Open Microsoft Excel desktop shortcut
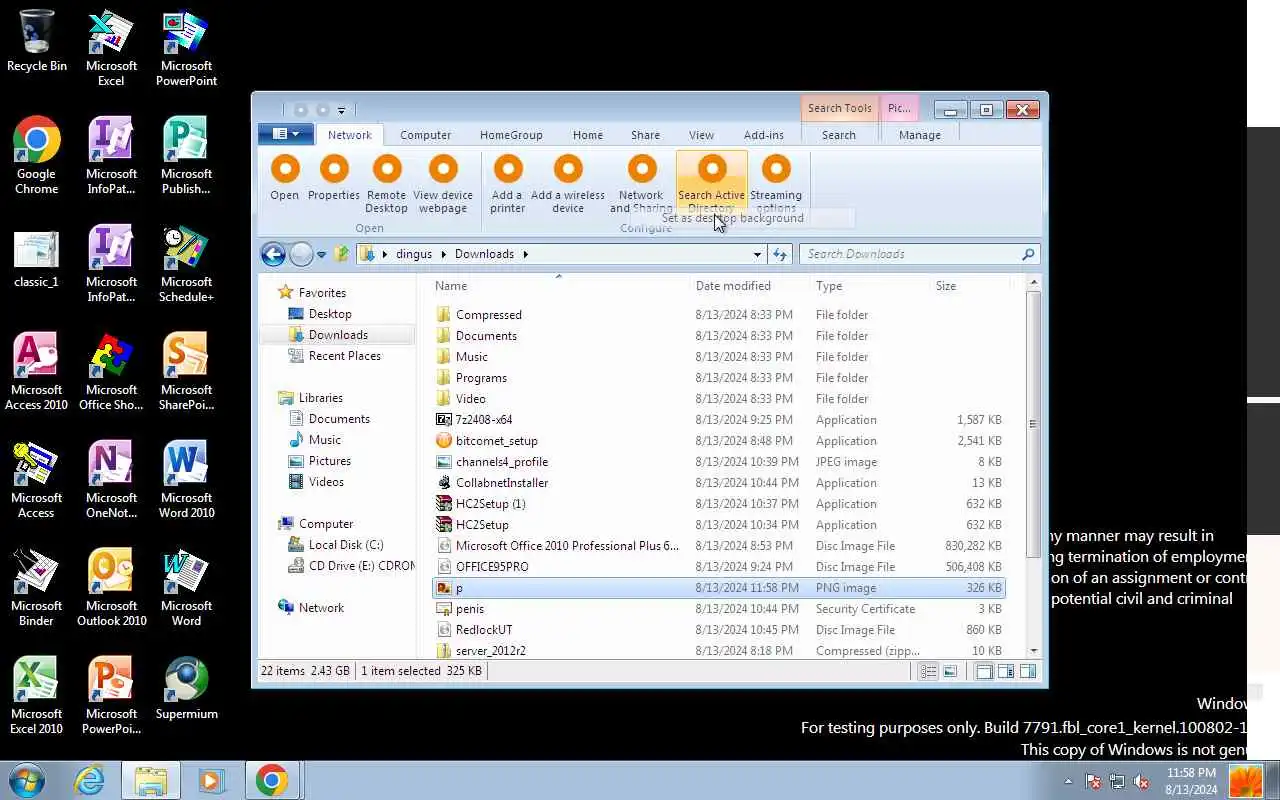The height and width of the screenshot is (800, 1280). (111, 49)
